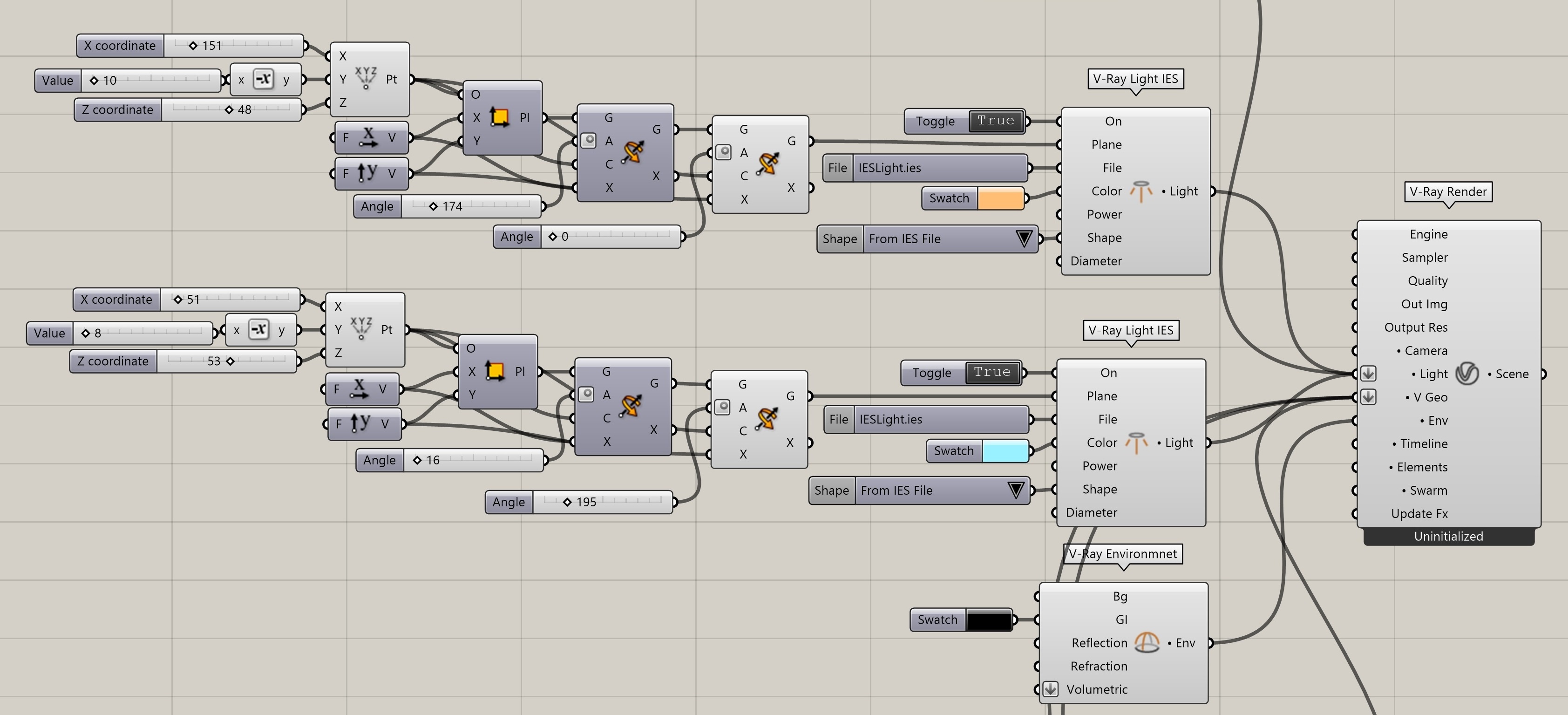
Task: Click degrees icon on first bottom Rotate's A input
Action: coord(586,394)
